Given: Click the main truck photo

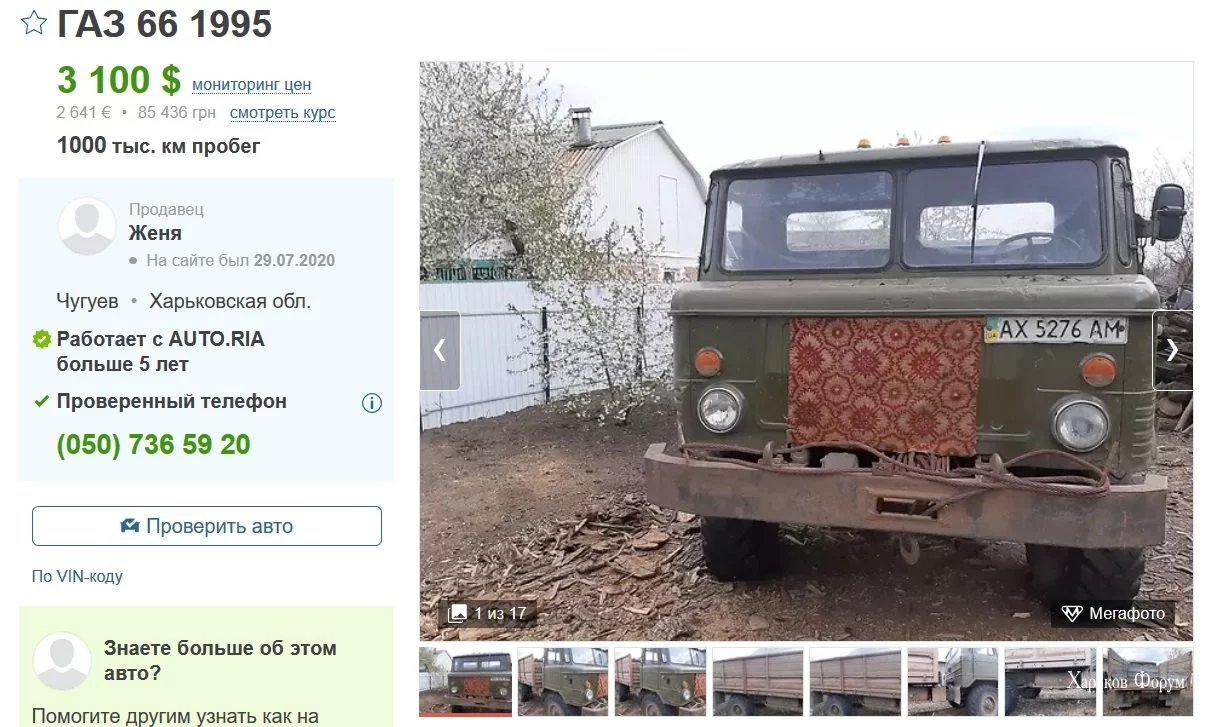Looking at the screenshot, I should (x=806, y=351).
